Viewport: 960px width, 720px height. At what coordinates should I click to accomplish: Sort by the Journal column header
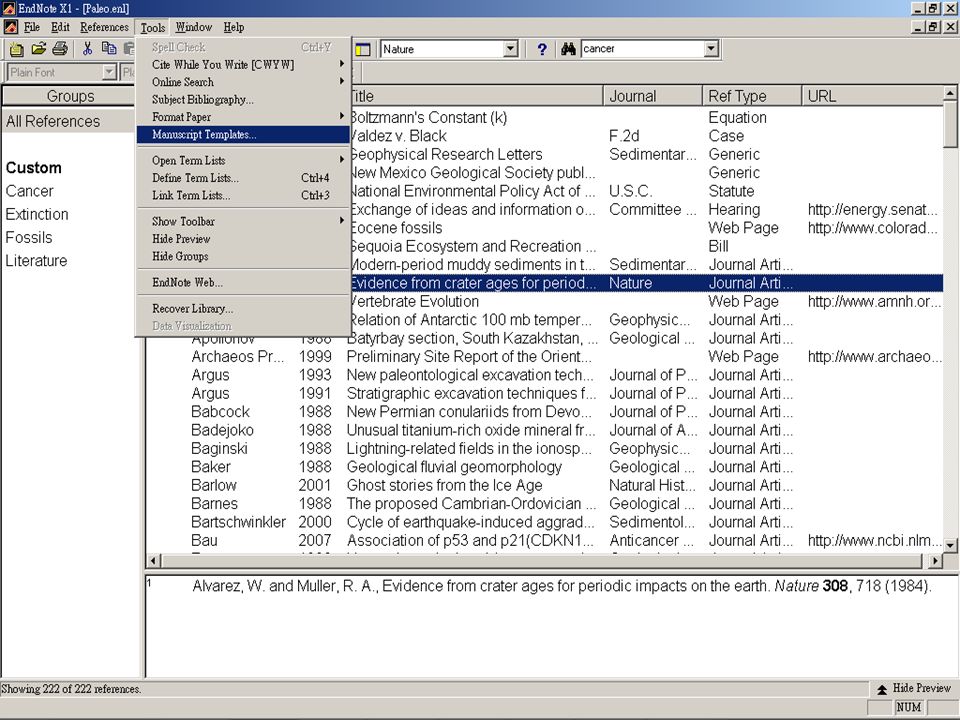point(653,96)
